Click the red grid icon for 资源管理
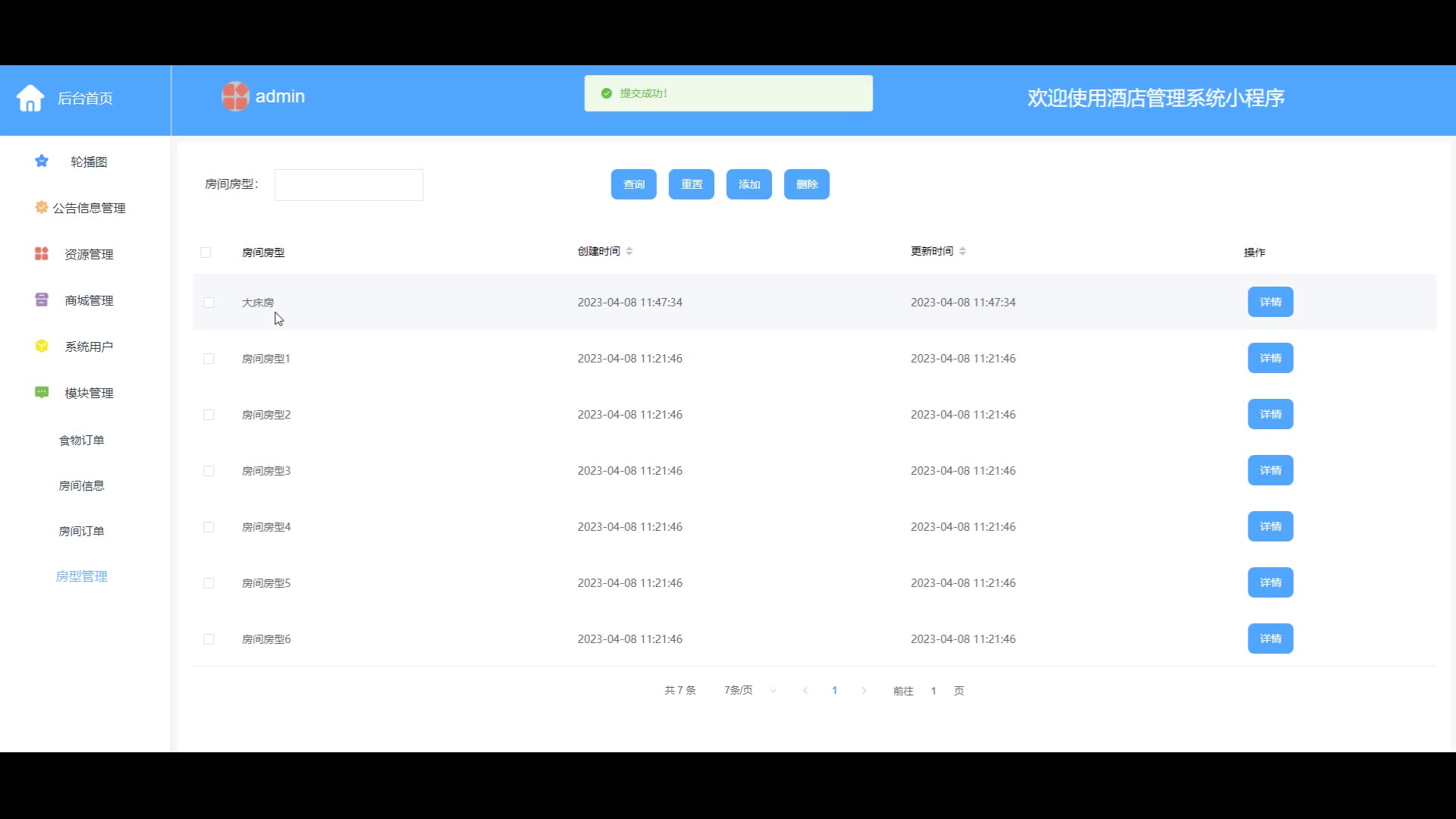Screen dimensions: 1456x819 click(42, 254)
